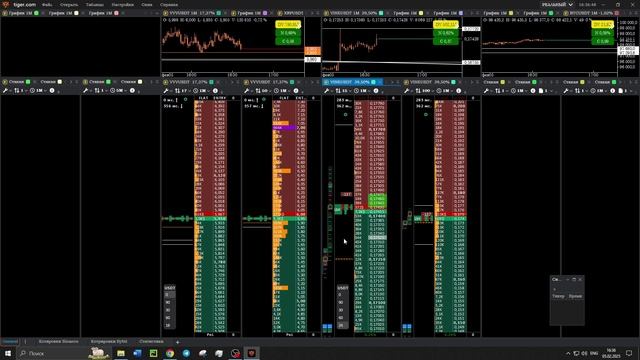Image resolution: width=640 pixels, height=360 pixels.
Task: Open settings wrench in VVVUSDT panel with depth 50
Action: pyautogui.click(x=247, y=91)
